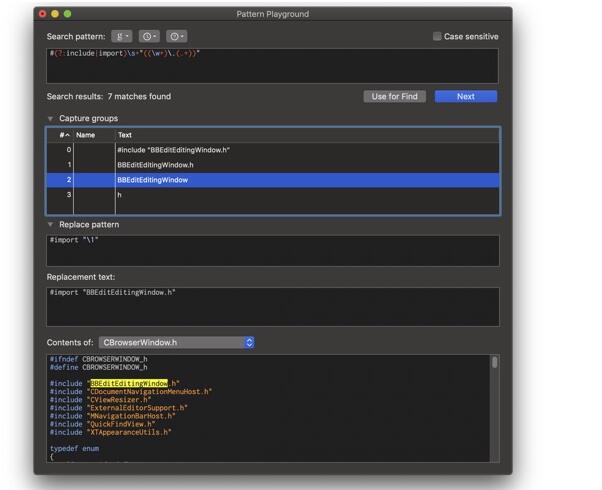Click the Replacement text output area
Image resolution: width=602 pixels, height=490 pixels.
tap(273, 307)
